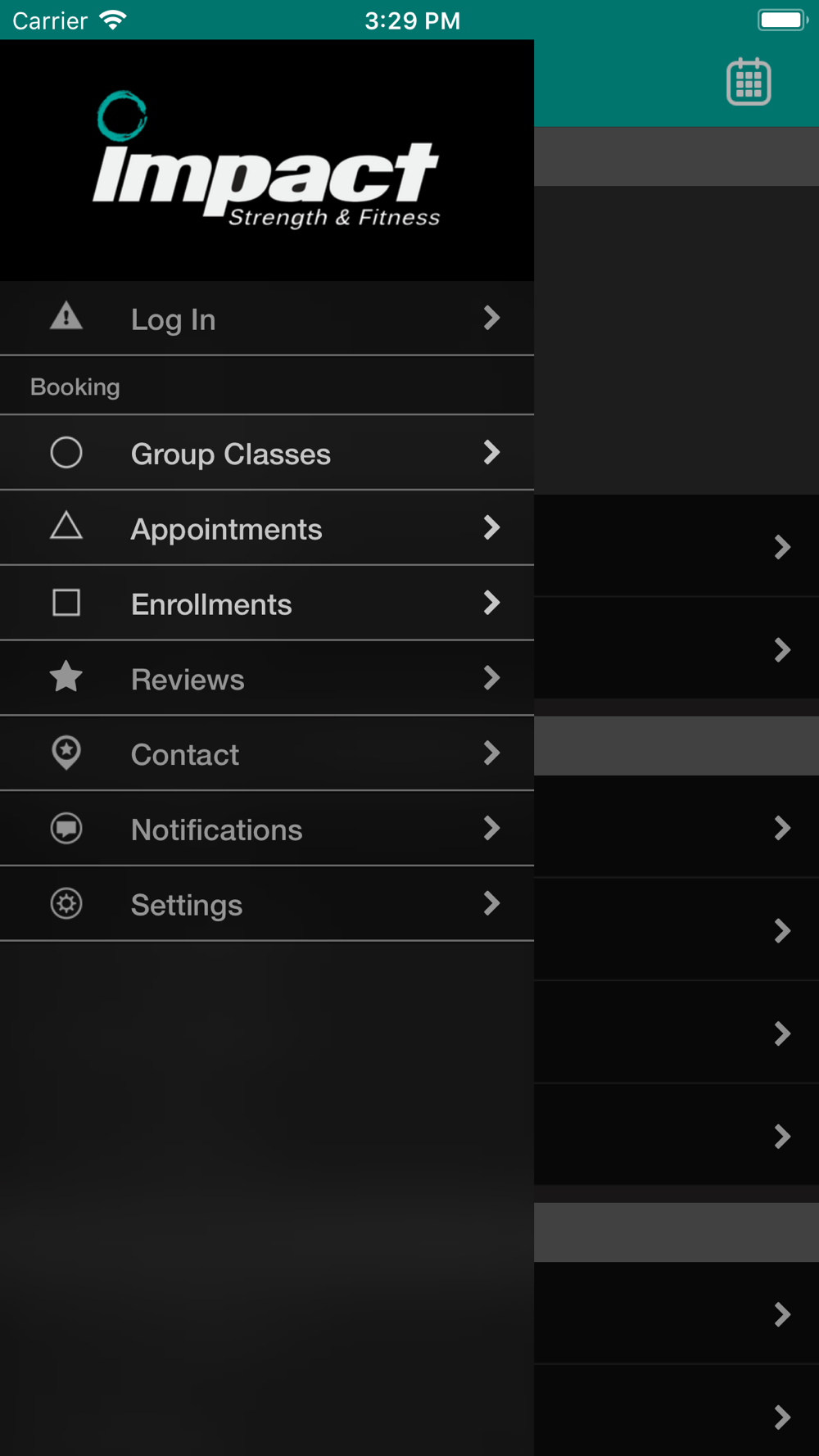Image resolution: width=819 pixels, height=1456 pixels.
Task: Tap the star icon for Reviews
Action: coord(66,677)
